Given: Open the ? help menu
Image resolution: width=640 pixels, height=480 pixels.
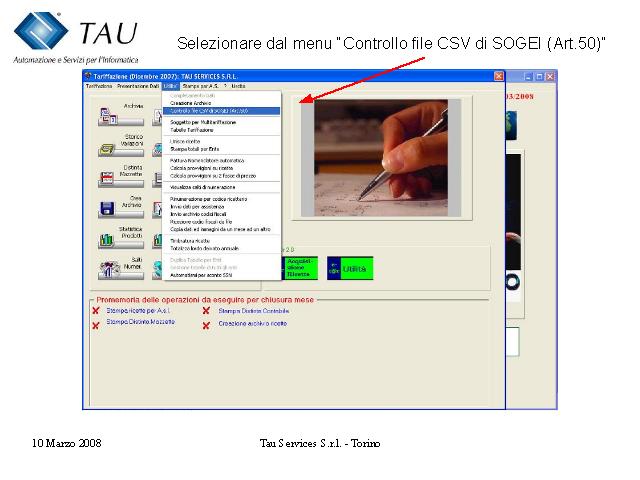Looking at the screenshot, I should 225,86.
